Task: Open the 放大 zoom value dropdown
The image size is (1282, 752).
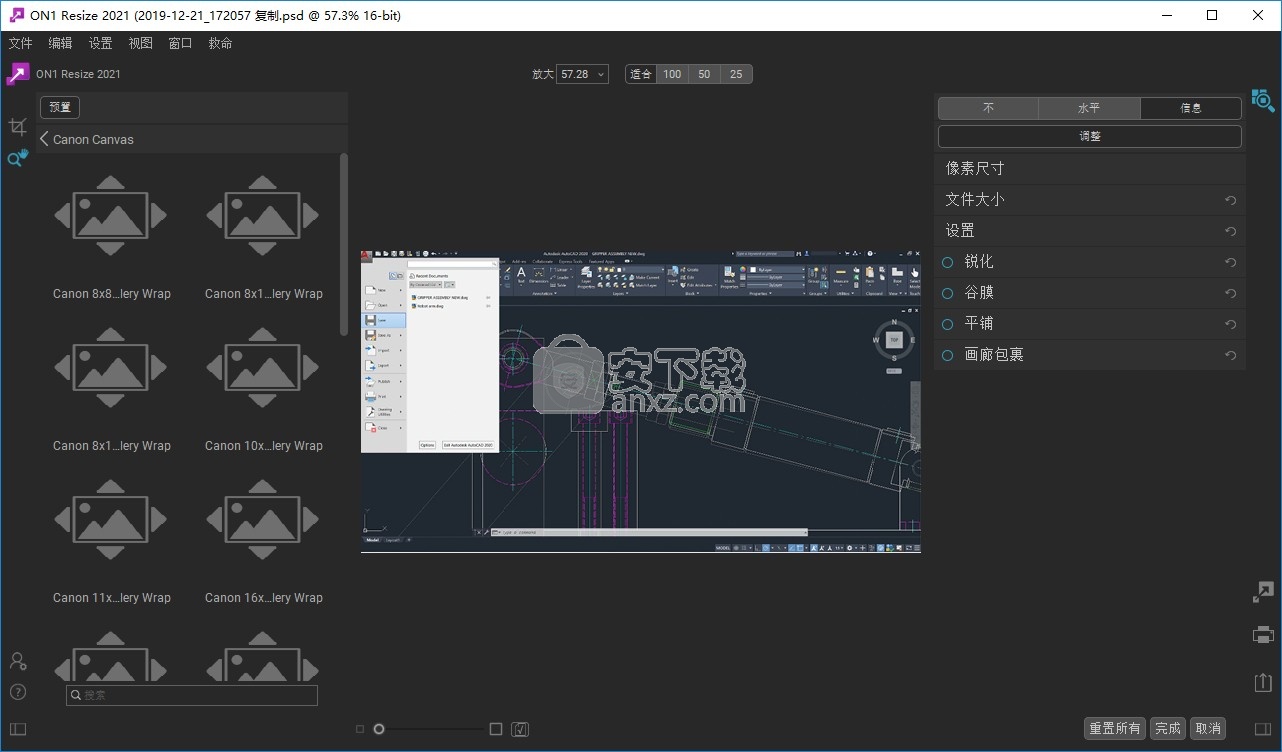Action: point(582,74)
